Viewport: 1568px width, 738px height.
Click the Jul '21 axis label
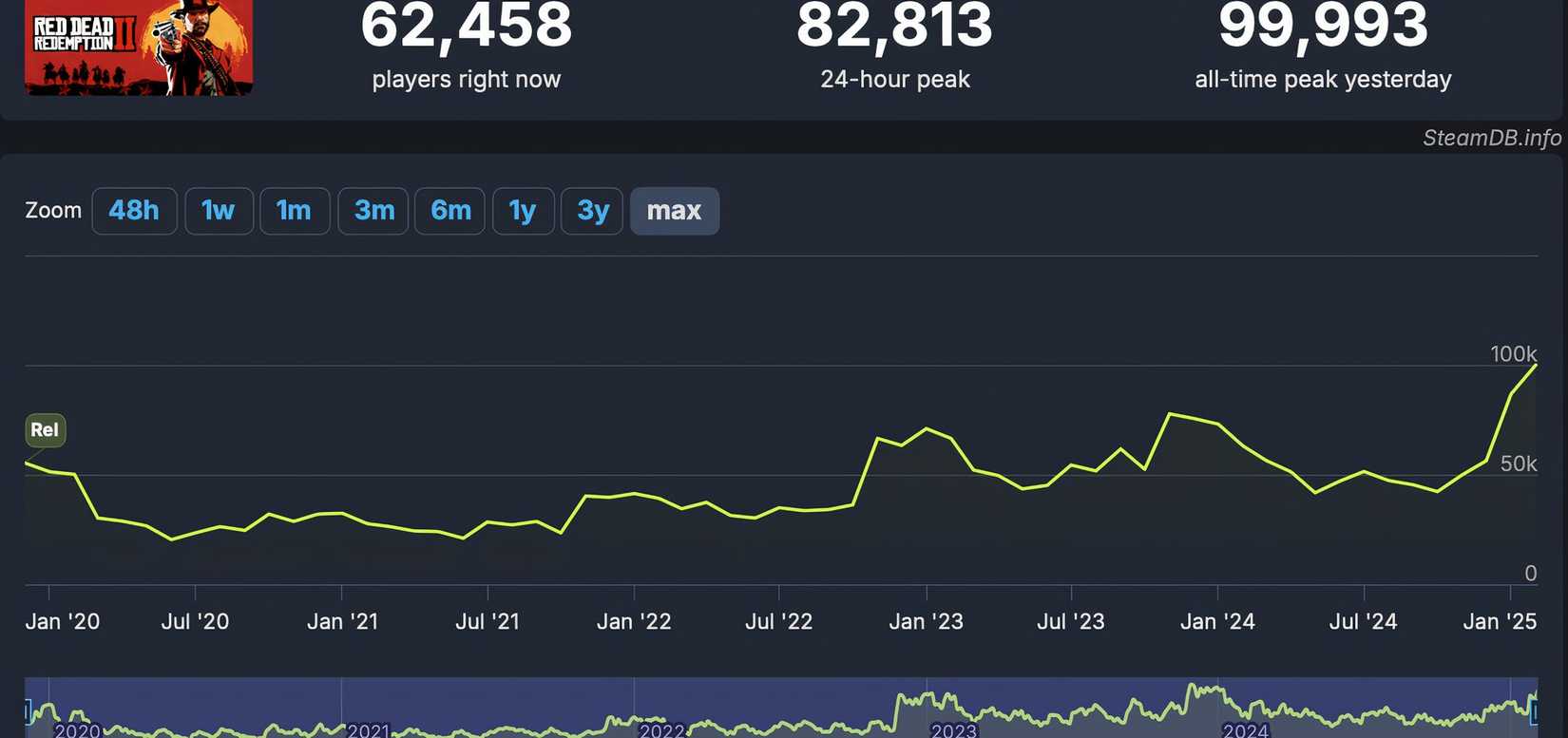(488, 621)
